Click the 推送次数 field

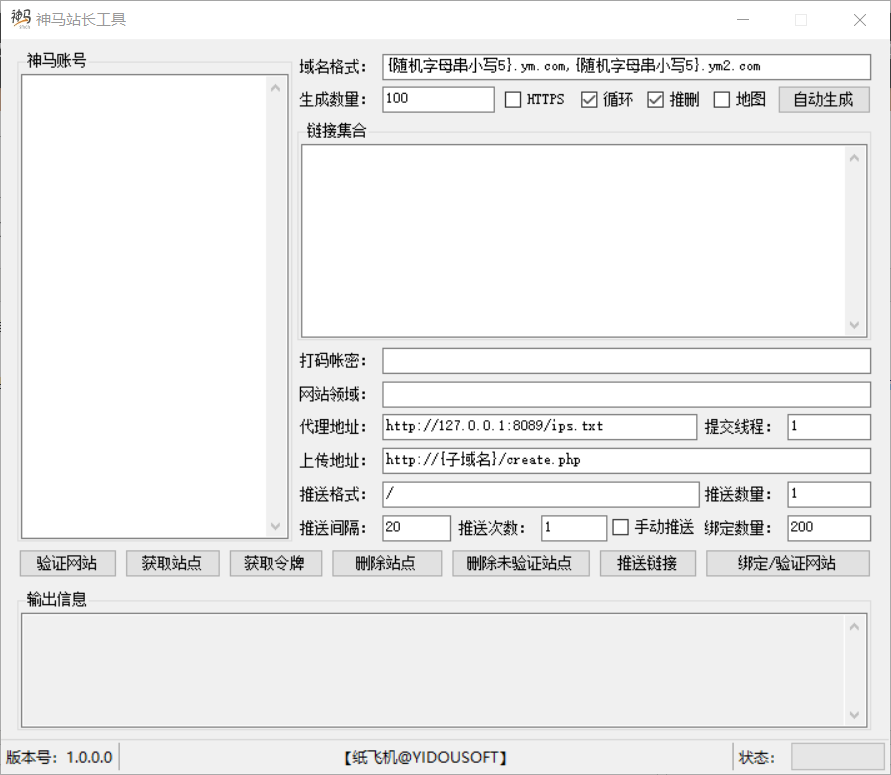(x=574, y=528)
